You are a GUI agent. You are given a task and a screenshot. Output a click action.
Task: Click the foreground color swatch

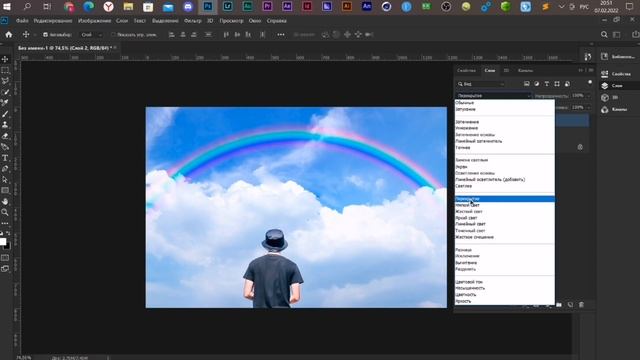(3, 242)
